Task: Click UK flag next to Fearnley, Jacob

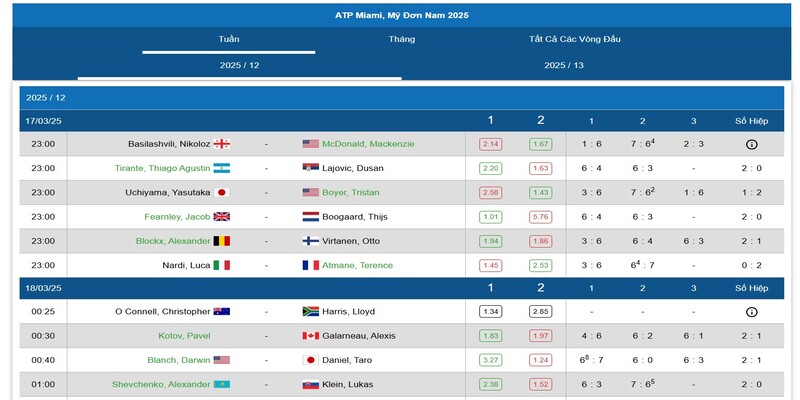Action: click(221, 217)
